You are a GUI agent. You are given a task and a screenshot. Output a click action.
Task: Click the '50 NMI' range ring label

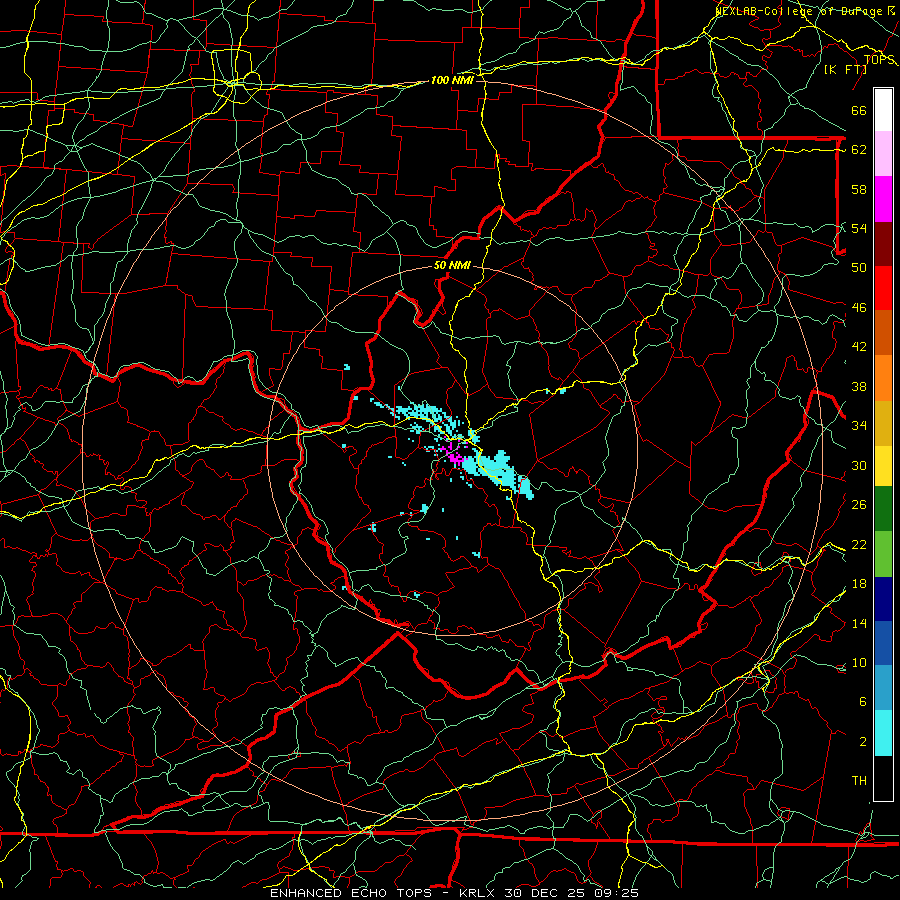tap(452, 265)
